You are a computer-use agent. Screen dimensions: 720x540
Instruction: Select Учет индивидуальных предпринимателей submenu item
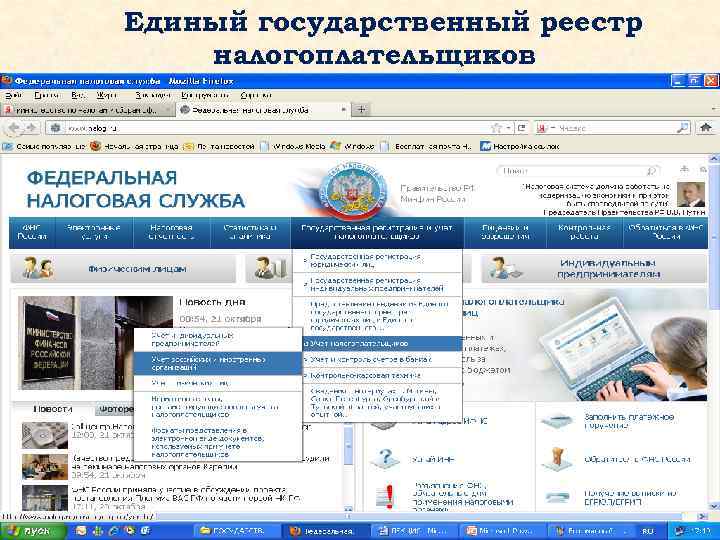tap(218, 340)
